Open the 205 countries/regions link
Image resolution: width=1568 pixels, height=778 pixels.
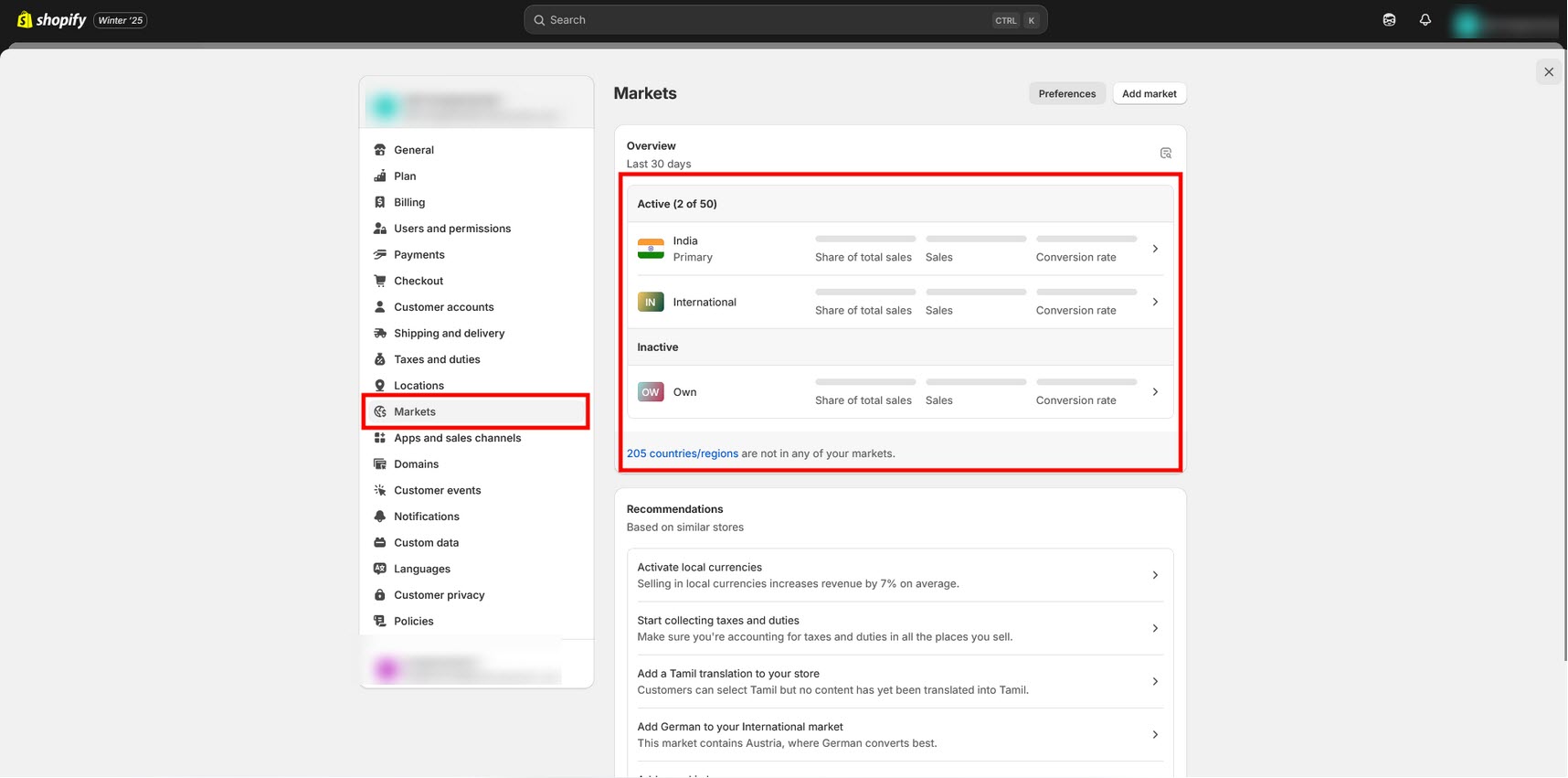(x=682, y=453)
